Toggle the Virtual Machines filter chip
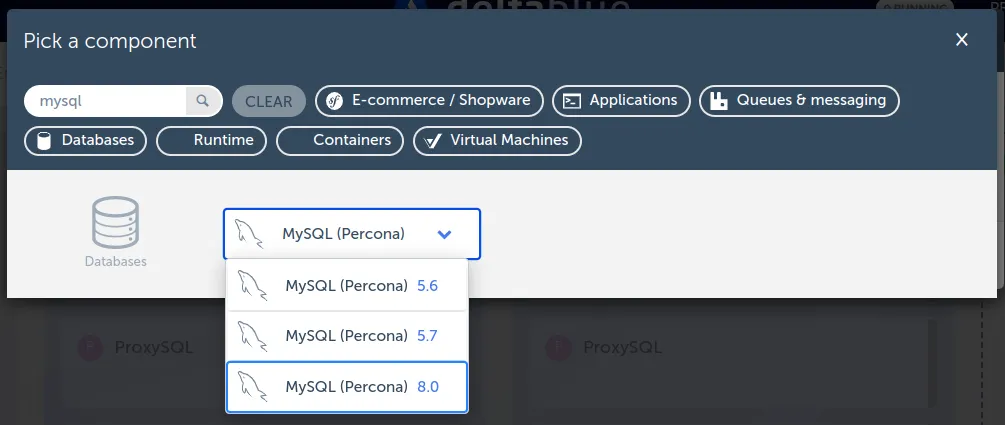 click(x=497, y=141)
